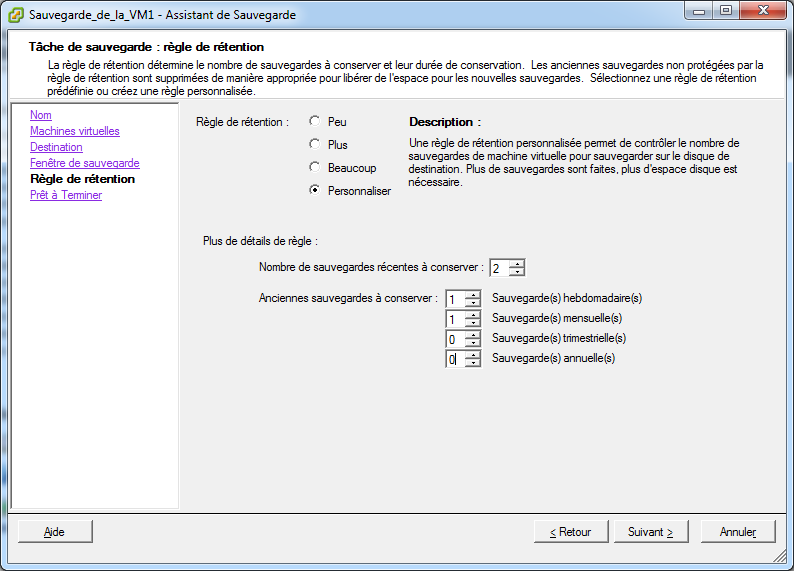Increase weekly backups (hebdomadaire) count

click(x=472, y=295)
